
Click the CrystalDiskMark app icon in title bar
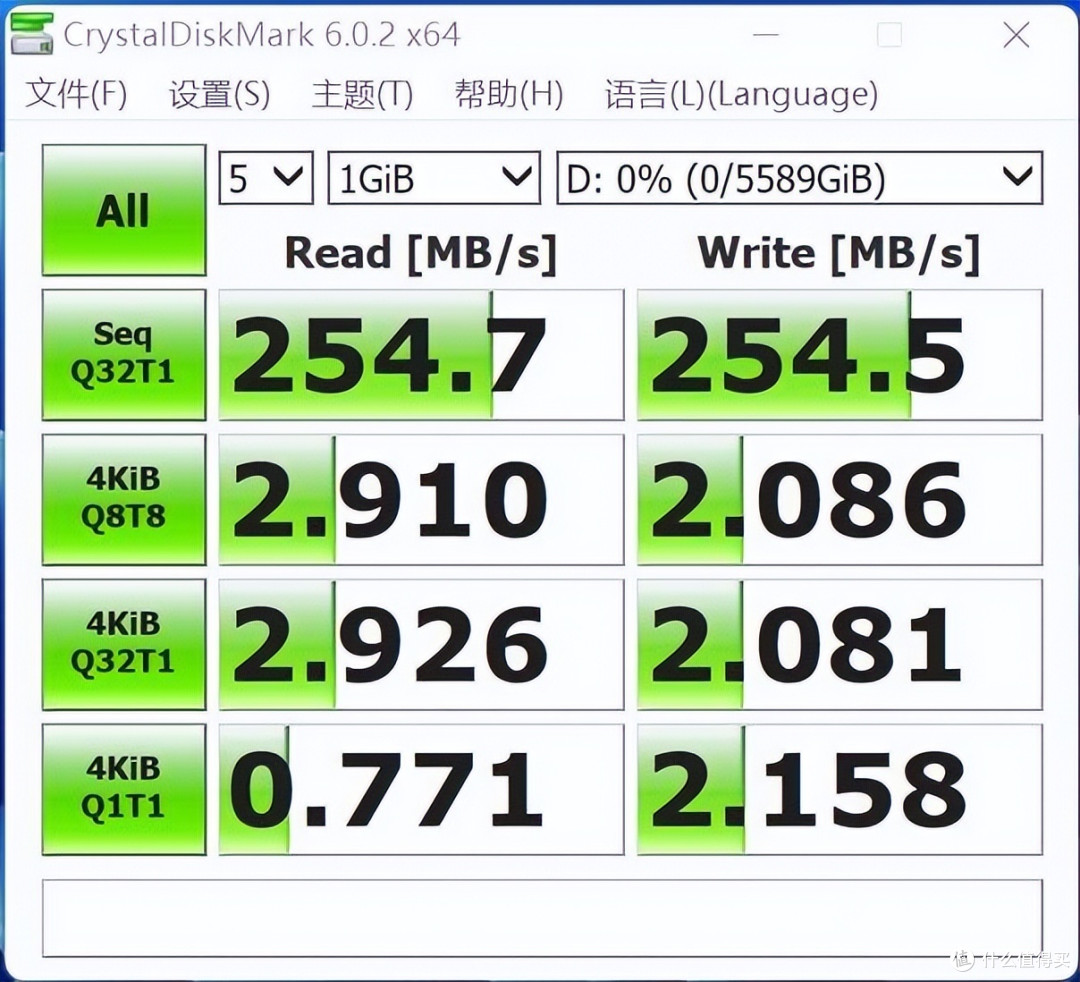pos(32,34)
